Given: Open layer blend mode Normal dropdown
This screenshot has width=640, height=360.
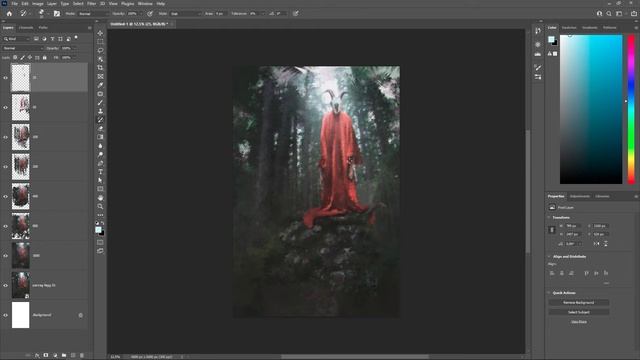Looking at the screenshot, I should coord(22,48).
